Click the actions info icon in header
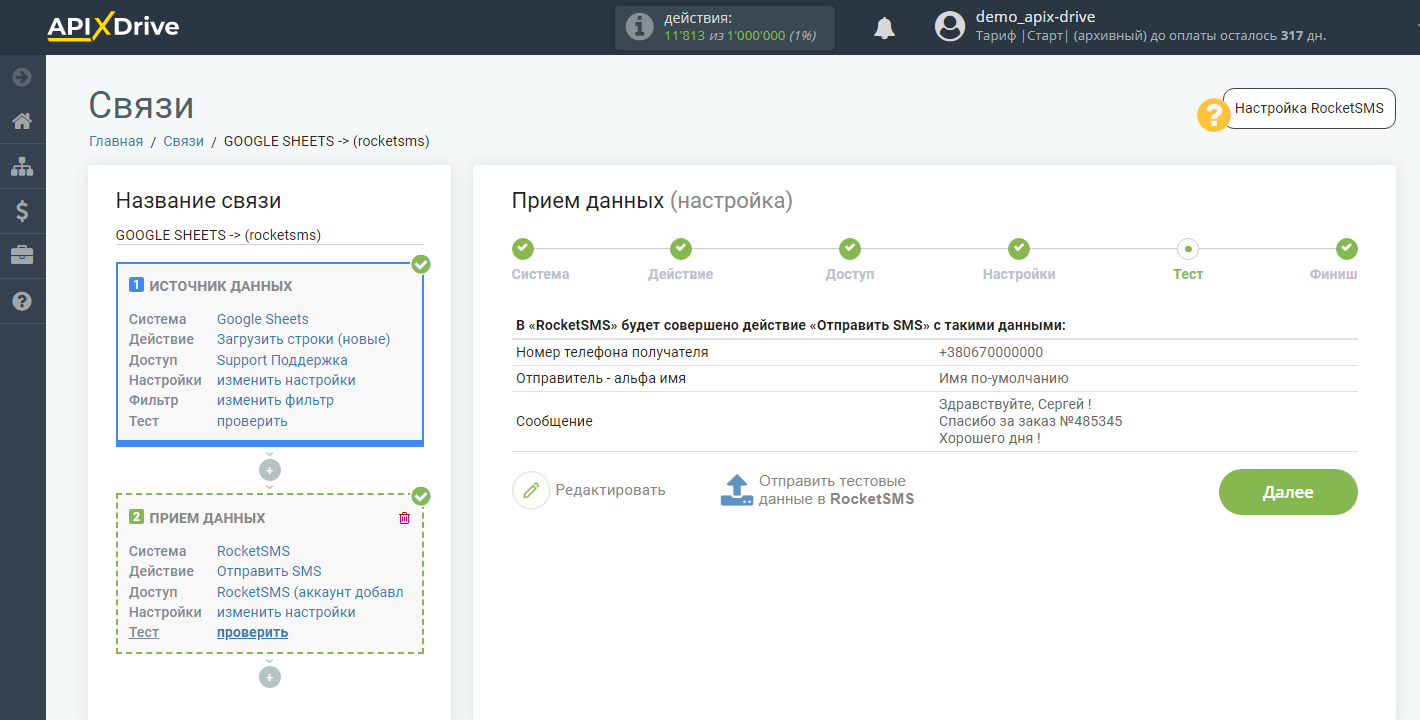The width and height of the screenshot is (1420, 720). (x=639, y=27)
